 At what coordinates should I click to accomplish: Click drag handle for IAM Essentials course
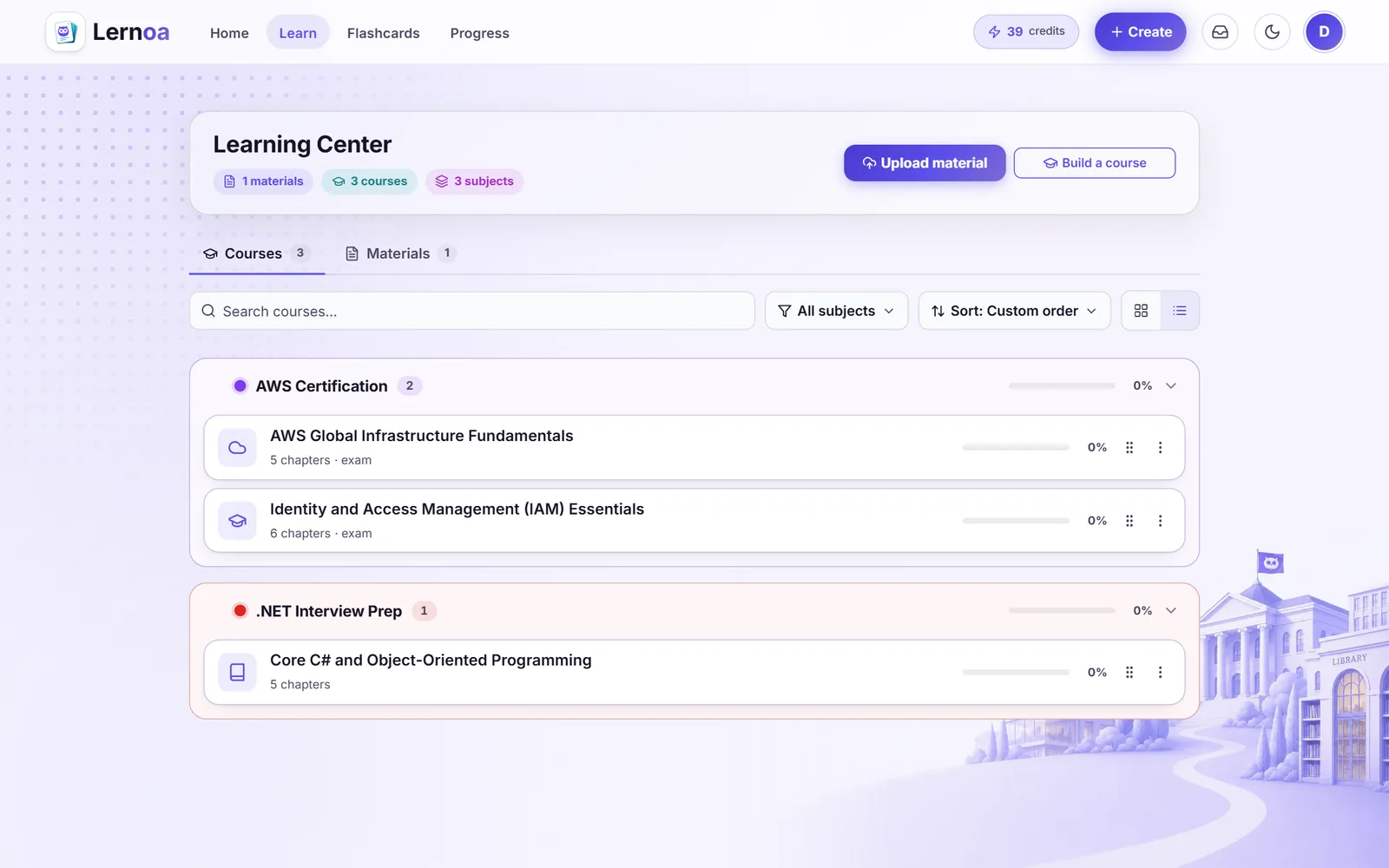click(x=1129, y=521)
